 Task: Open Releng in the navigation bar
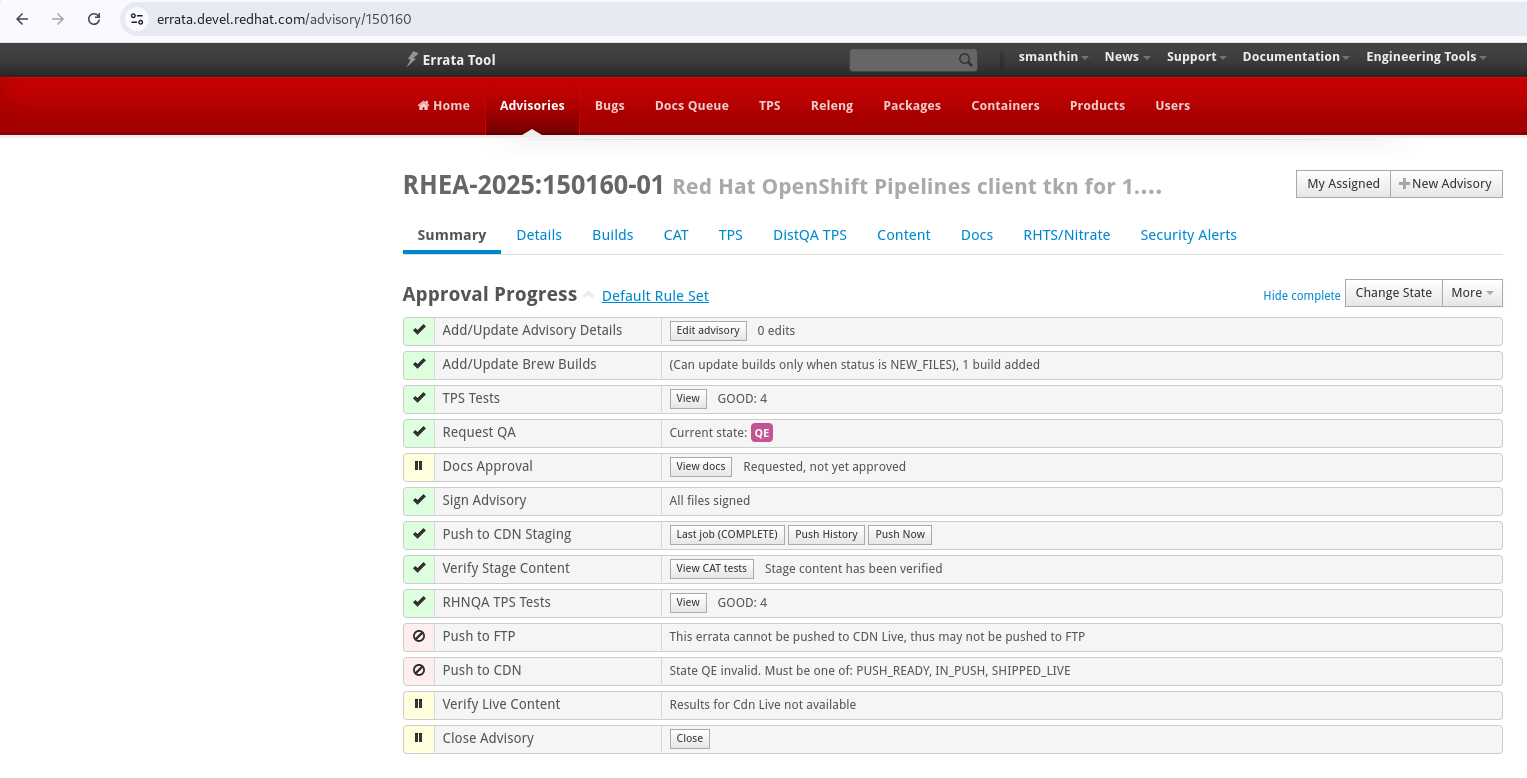coord(832,105)
